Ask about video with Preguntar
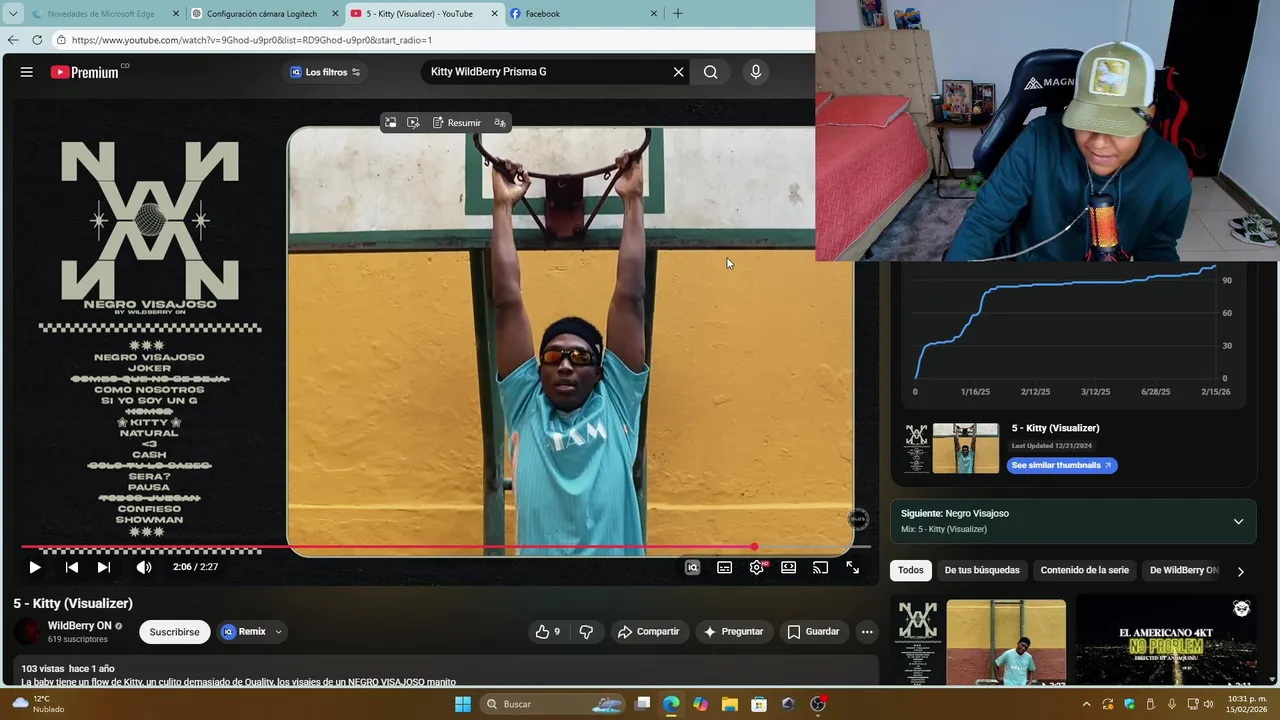The width and height of the screenshot is (1280, 720). coord(733,632)
